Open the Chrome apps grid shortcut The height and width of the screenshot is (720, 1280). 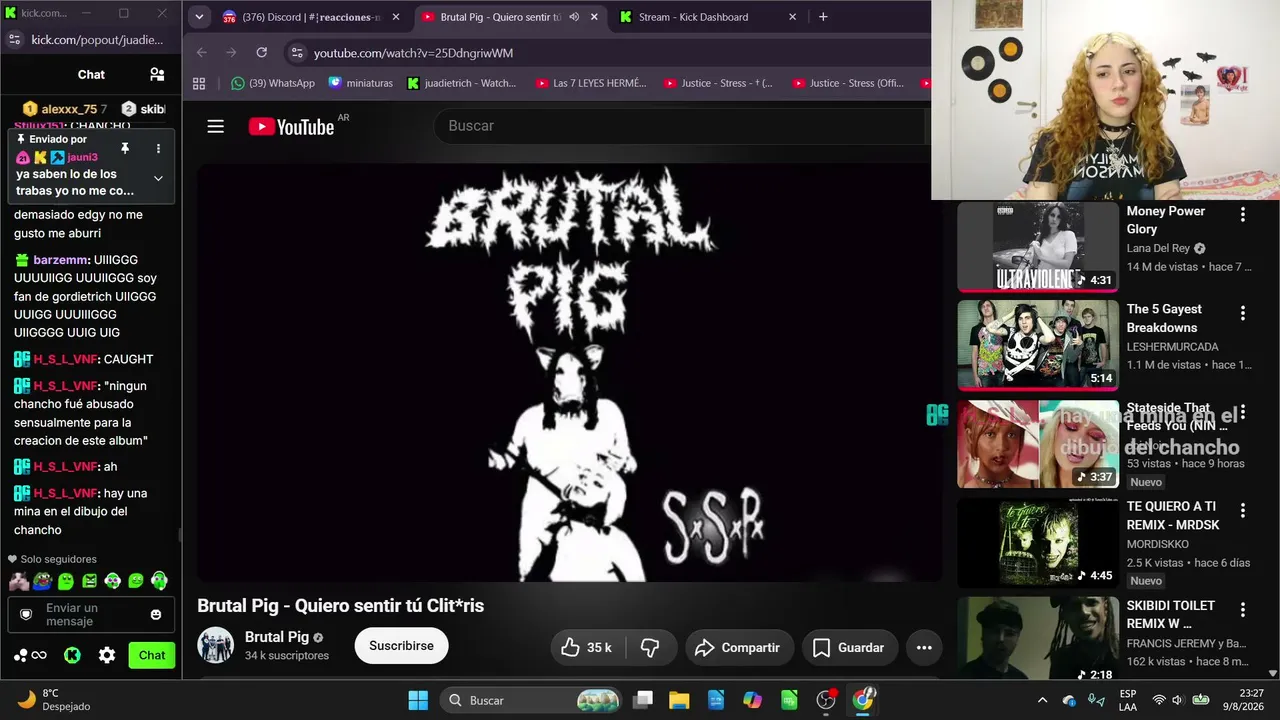tap(199, 83)
